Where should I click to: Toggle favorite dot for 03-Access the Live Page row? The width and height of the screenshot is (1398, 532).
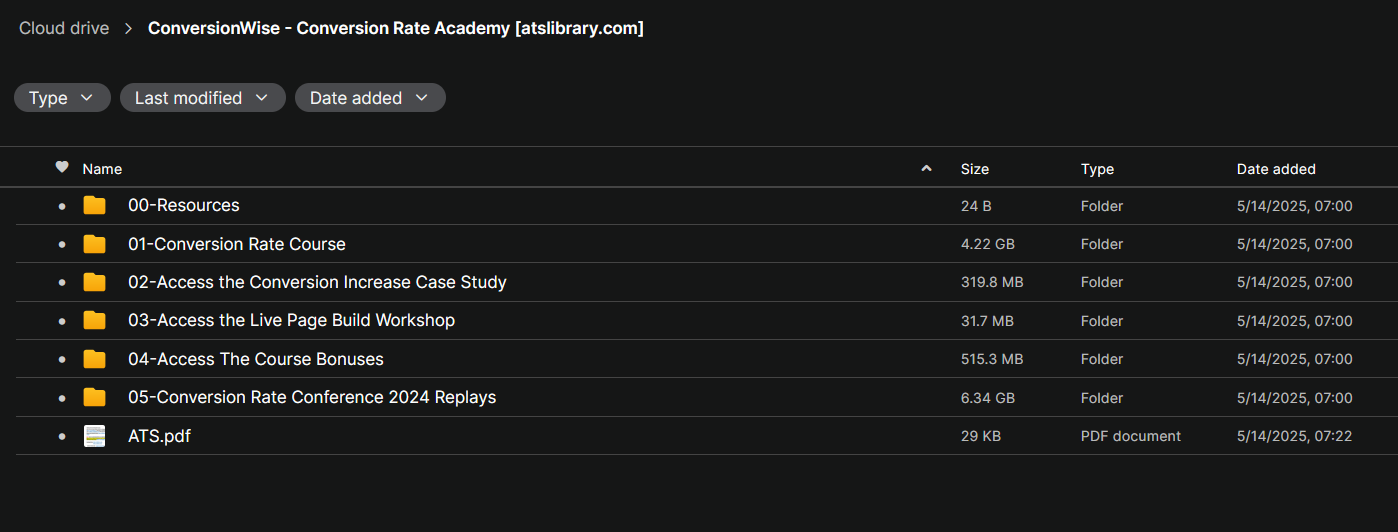coord(62,321)
